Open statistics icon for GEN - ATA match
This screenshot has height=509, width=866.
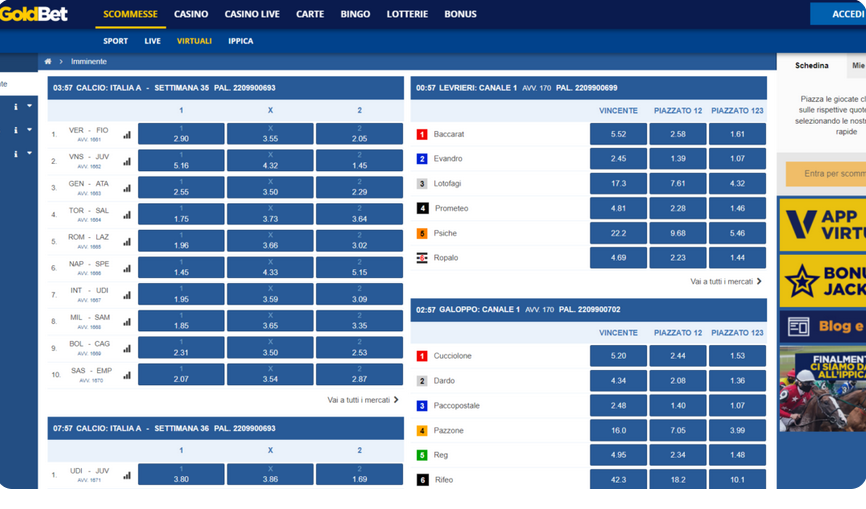(127, 188)
